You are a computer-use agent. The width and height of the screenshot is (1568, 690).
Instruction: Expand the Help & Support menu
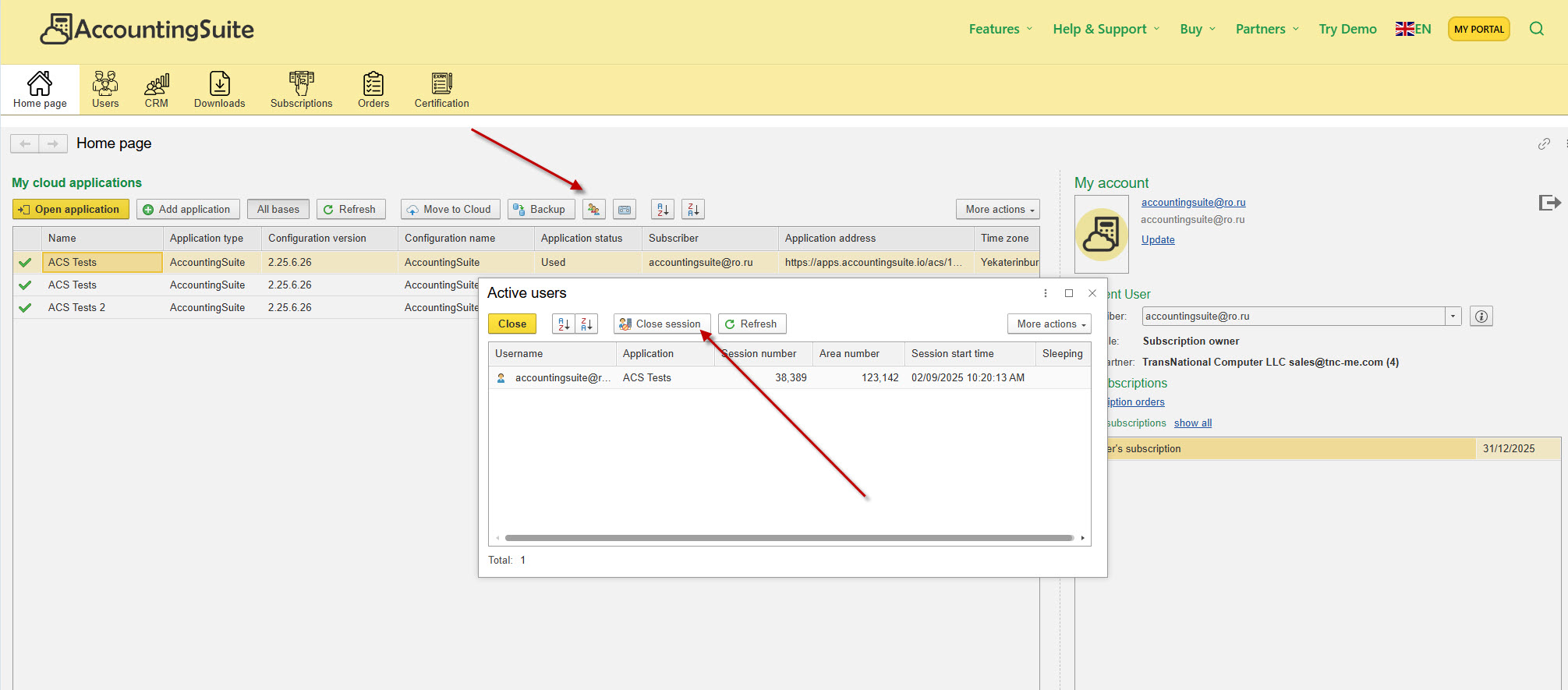click(x=1106, y=29)
